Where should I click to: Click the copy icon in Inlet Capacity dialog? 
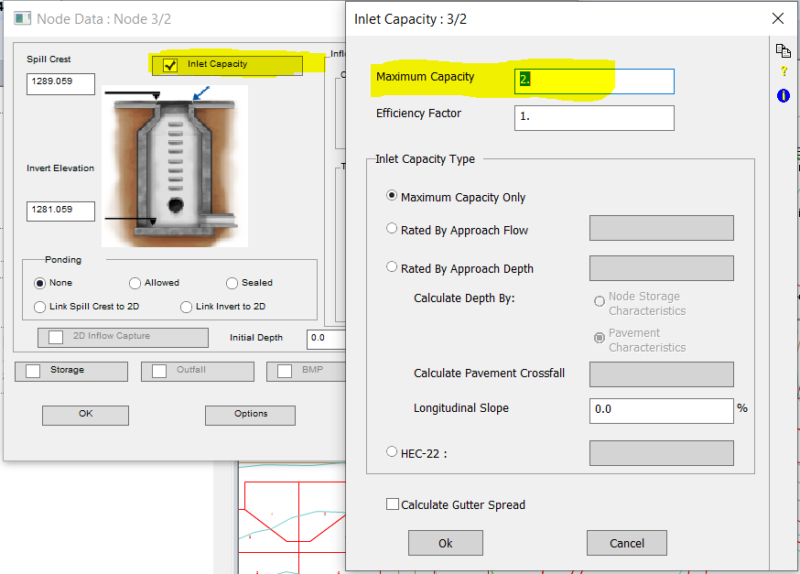pos(783,51)
